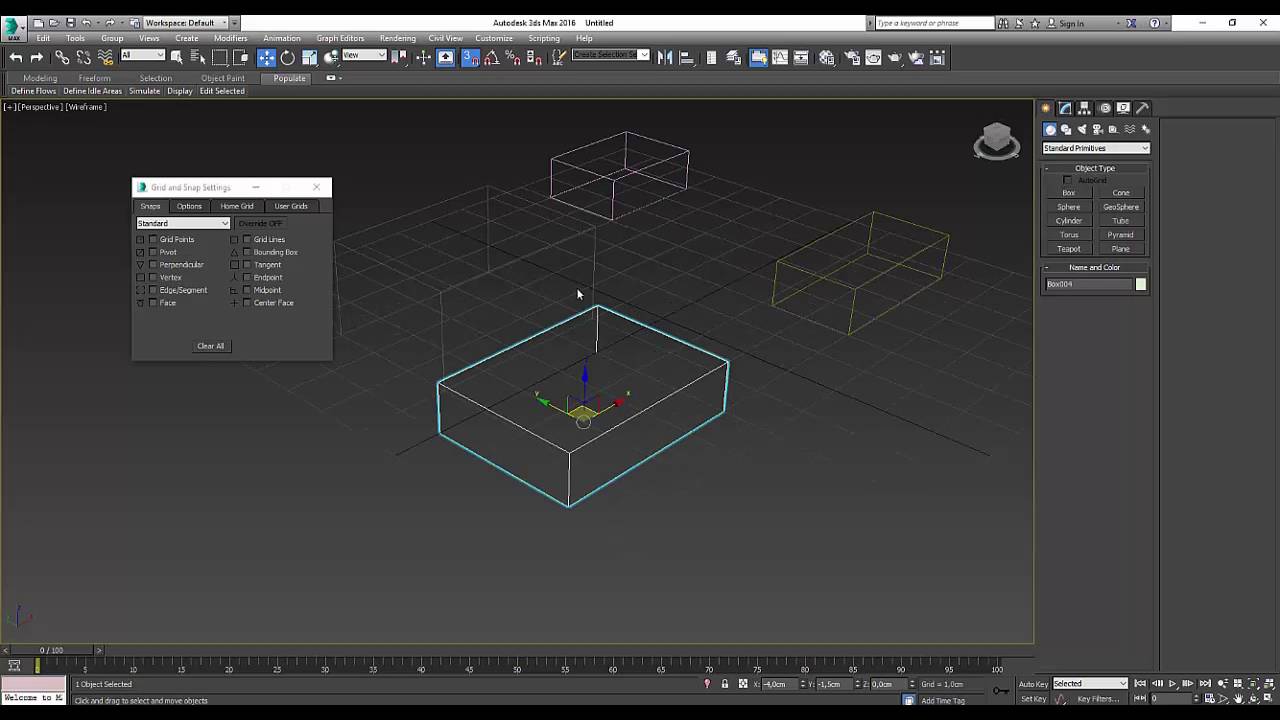The image size is (1280, 720).
Task: Open the Graph Editors menu
Action: (340, 38)
